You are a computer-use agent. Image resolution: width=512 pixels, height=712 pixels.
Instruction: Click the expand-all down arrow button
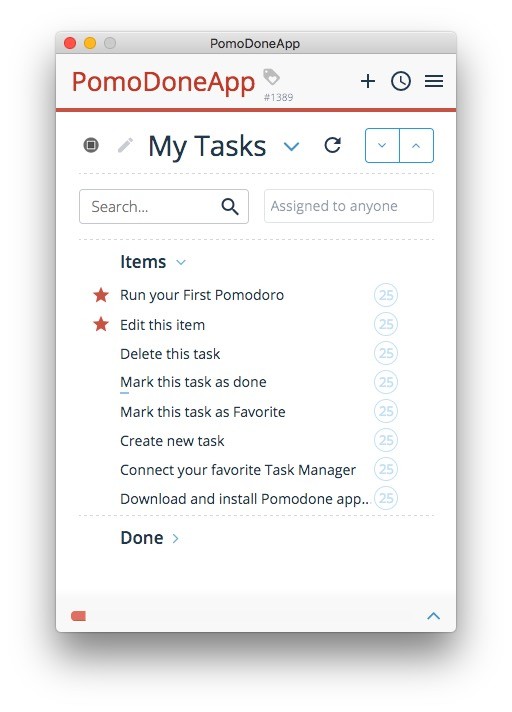tap(382, 145)
